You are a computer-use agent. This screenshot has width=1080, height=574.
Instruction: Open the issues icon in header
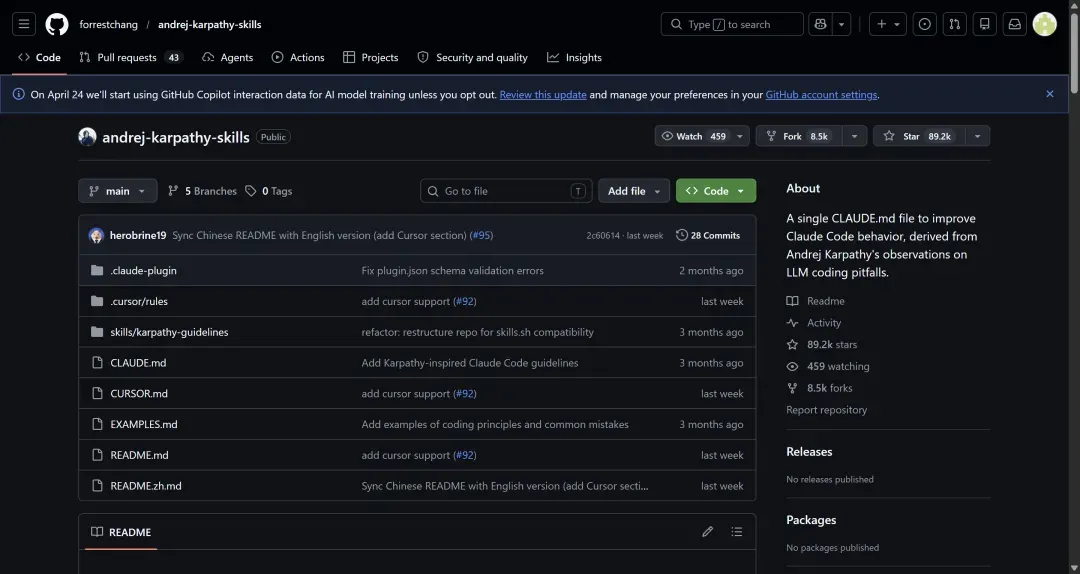click(x=924, y=24)
